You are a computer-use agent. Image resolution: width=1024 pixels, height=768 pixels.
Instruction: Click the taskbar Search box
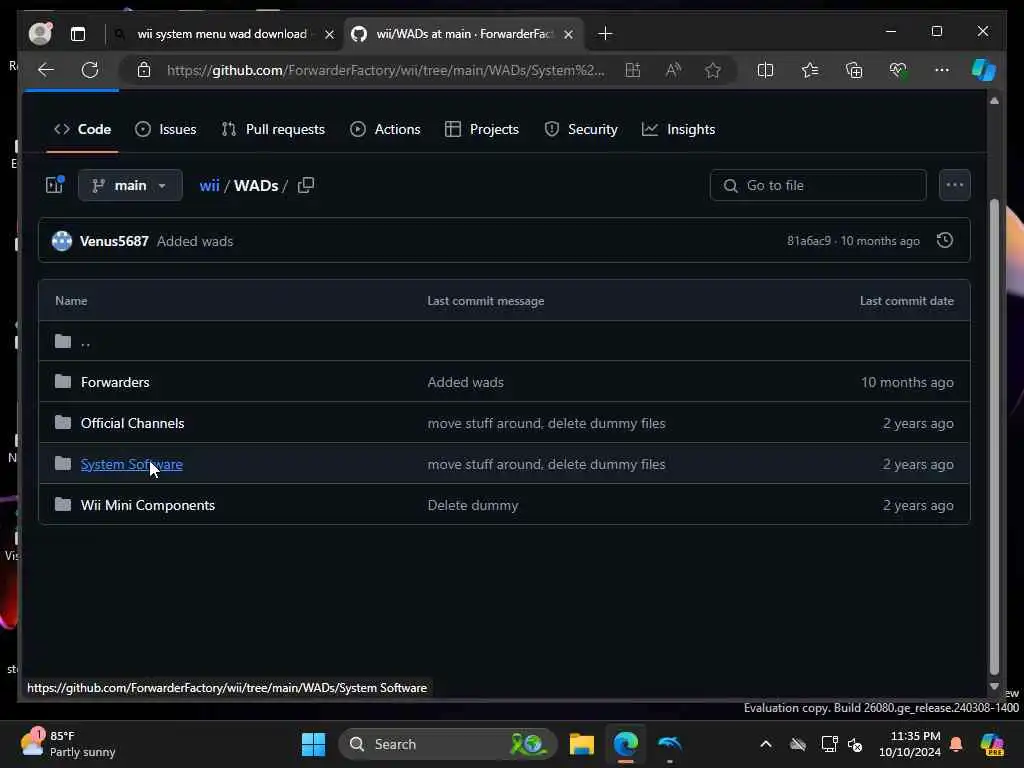click(x=447, y=744)
